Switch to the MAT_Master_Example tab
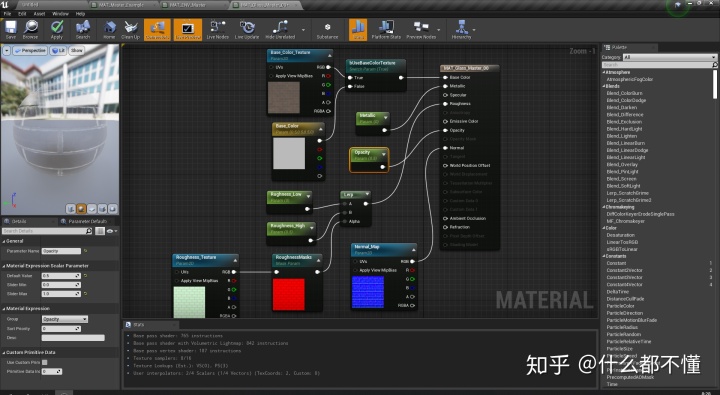The height and width of the screenshot is (395, 720). (x=122, y=5)
